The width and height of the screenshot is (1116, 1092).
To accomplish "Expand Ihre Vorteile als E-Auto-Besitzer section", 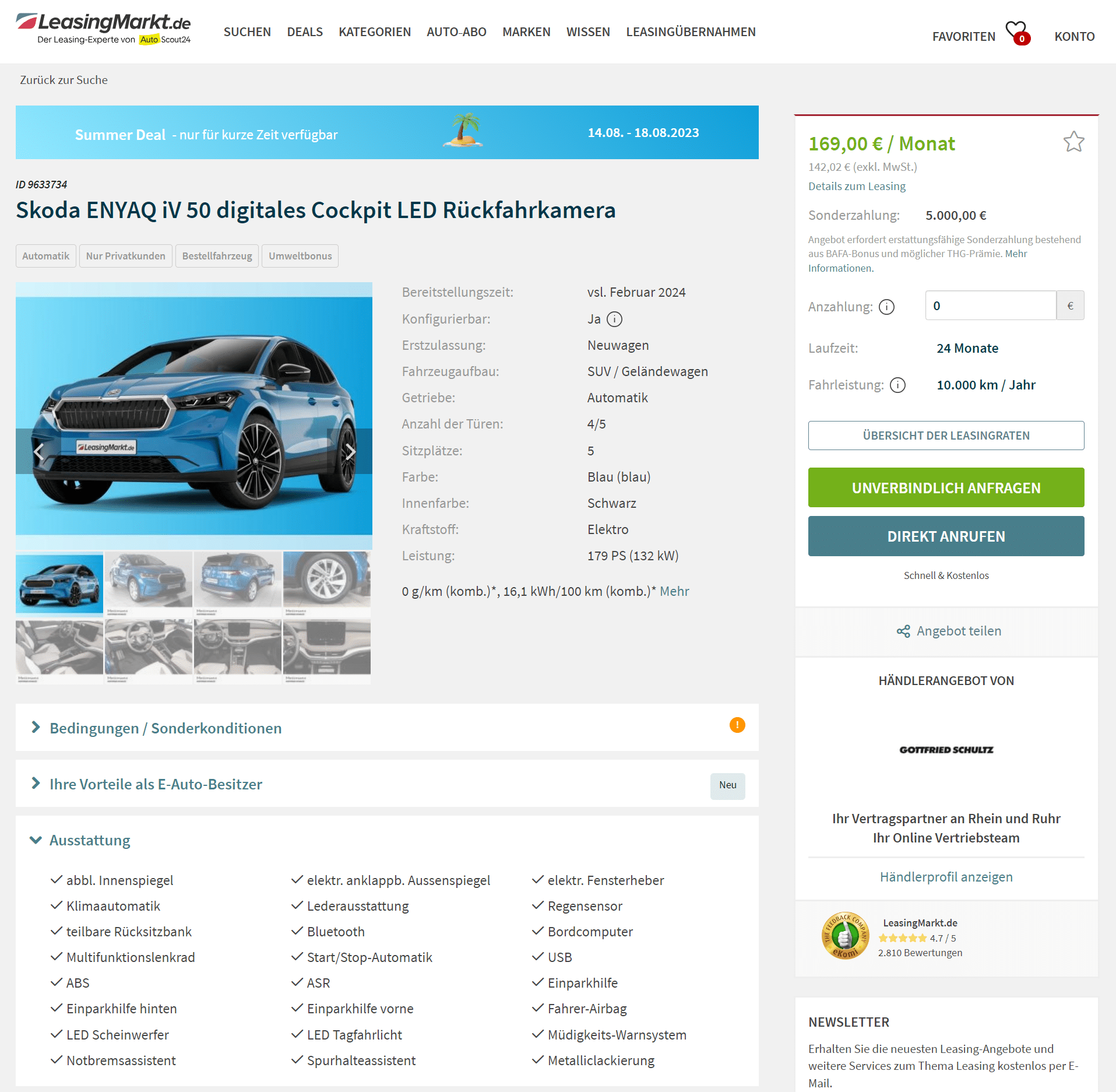I will [x=387, y=784].
